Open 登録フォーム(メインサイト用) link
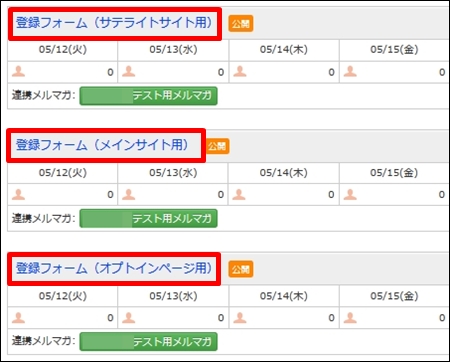Image resolution: width=450 pixels, height=362 pixels. [x=102, y=145]
